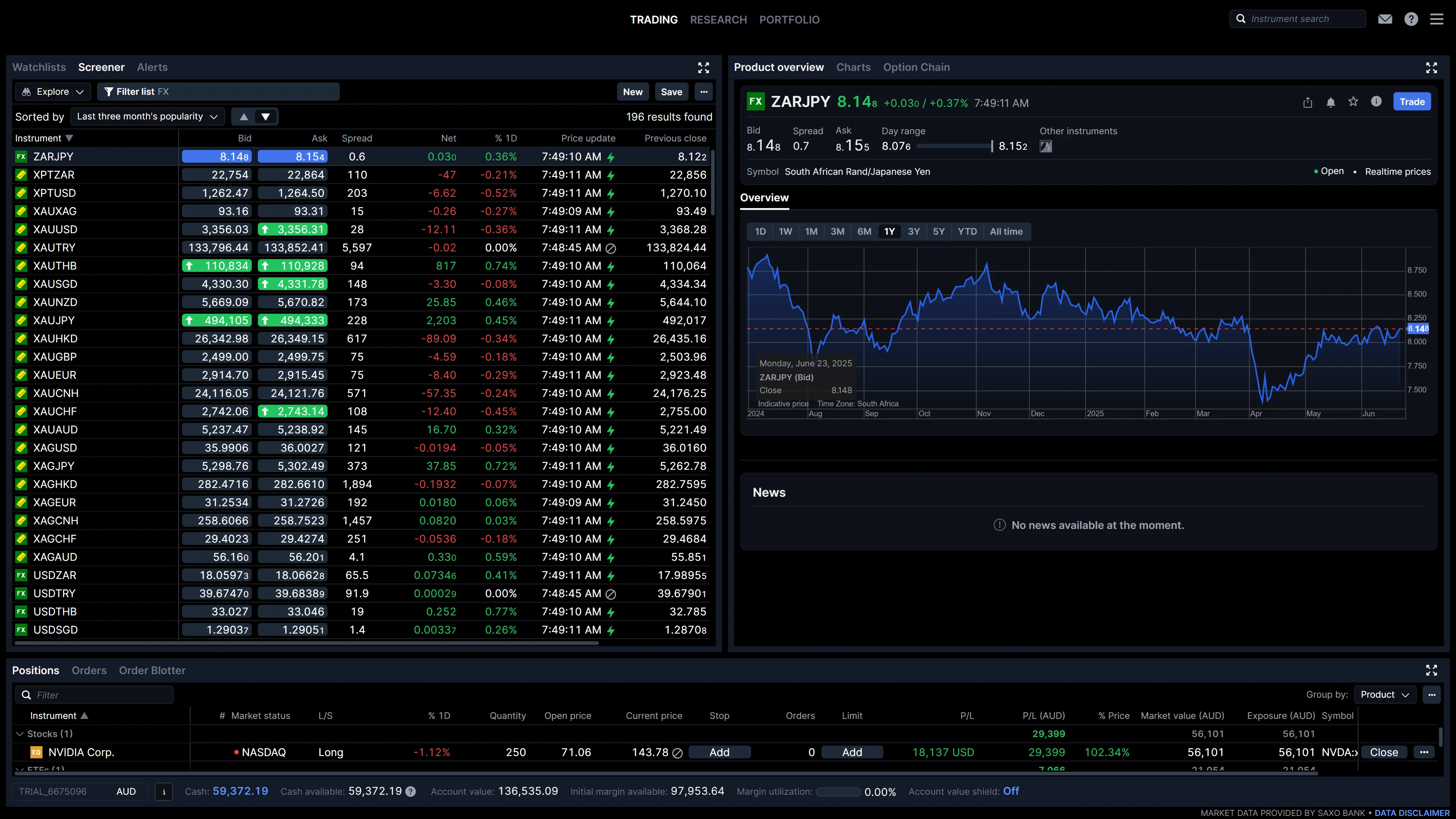Expand the Positions panel to fullscreen
This screenshot has width=1456, height=819.
click(x=1431, y=670)
